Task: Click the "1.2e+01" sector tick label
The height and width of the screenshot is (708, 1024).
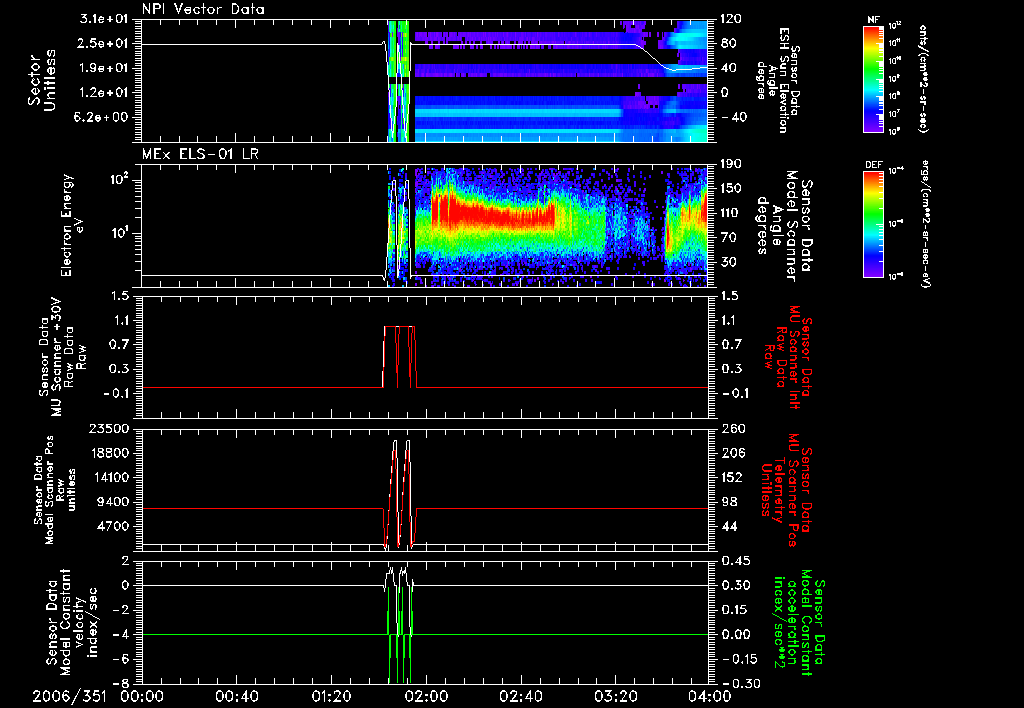Action: [104, 93]
